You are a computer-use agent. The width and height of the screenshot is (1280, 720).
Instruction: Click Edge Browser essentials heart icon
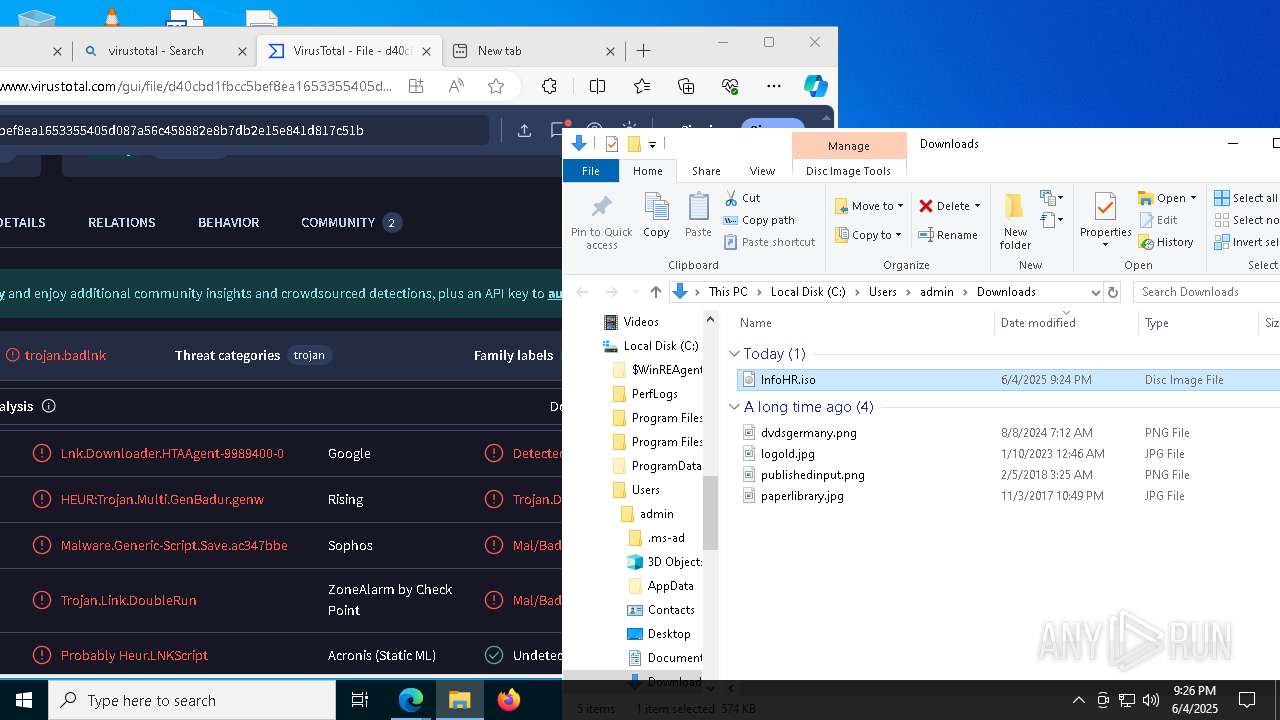[x=730, y=86]
